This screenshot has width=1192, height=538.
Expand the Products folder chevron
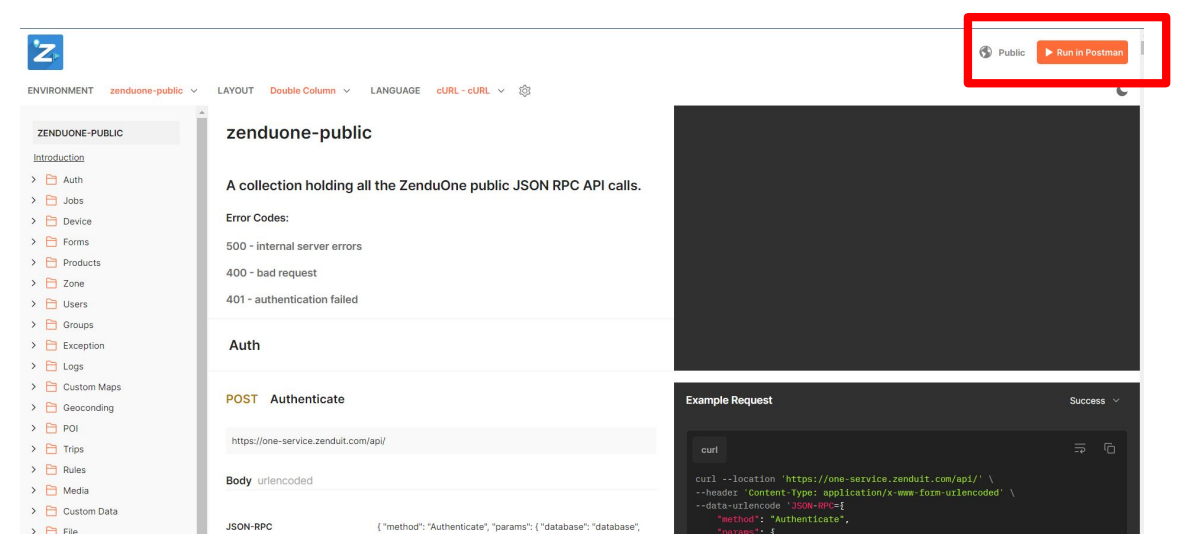(x=33, y=263)
